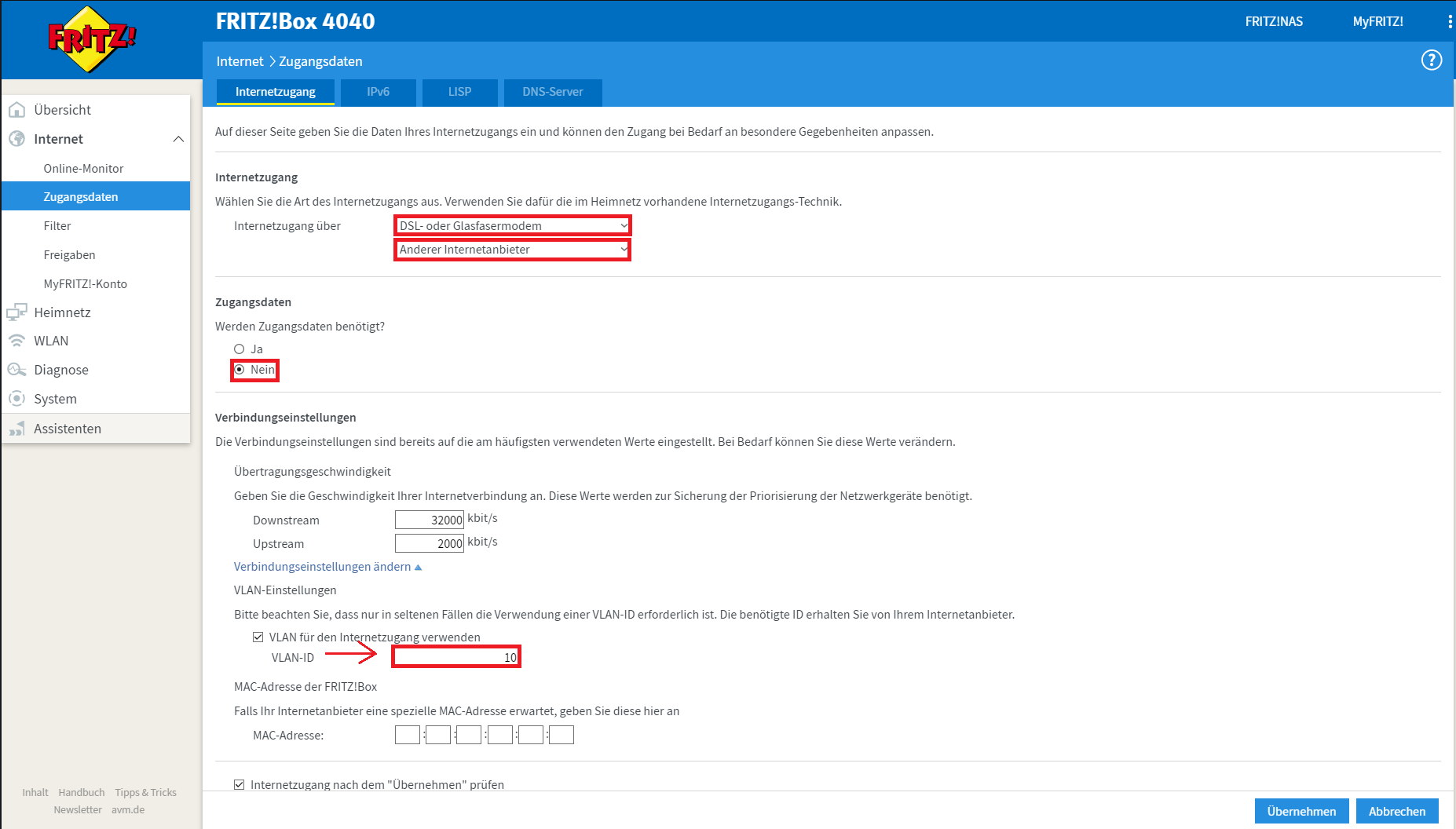The height and width of the screenshot is (829, 1456).
Task: Select the Ja radio button
Action: click(x=240, y=349)
